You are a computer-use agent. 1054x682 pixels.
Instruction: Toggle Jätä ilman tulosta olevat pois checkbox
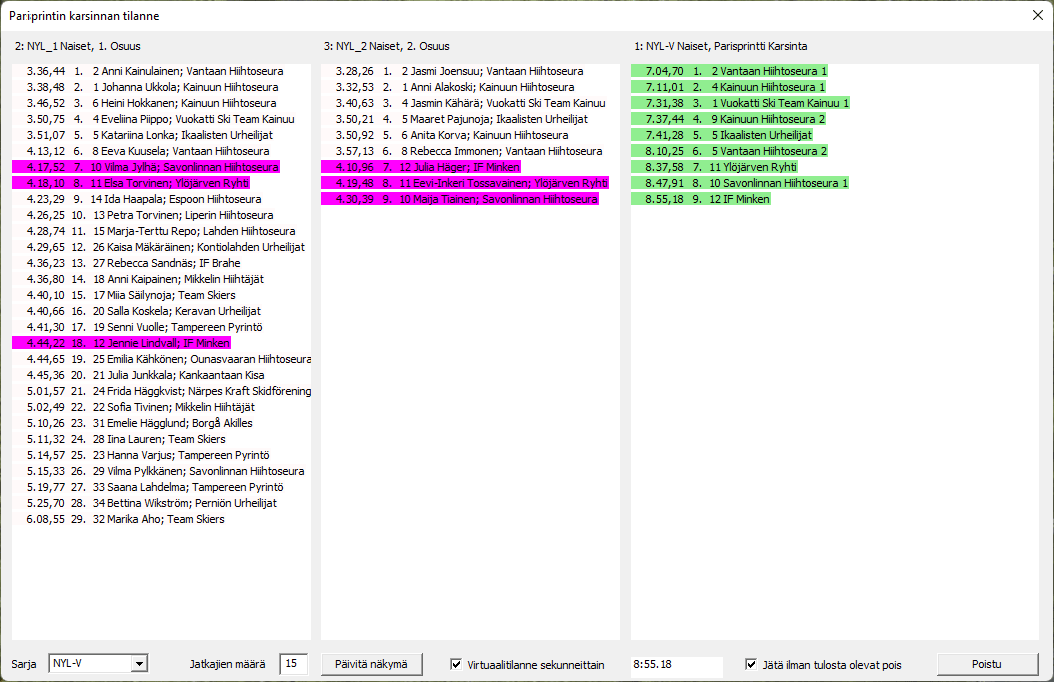click(752, 664)
